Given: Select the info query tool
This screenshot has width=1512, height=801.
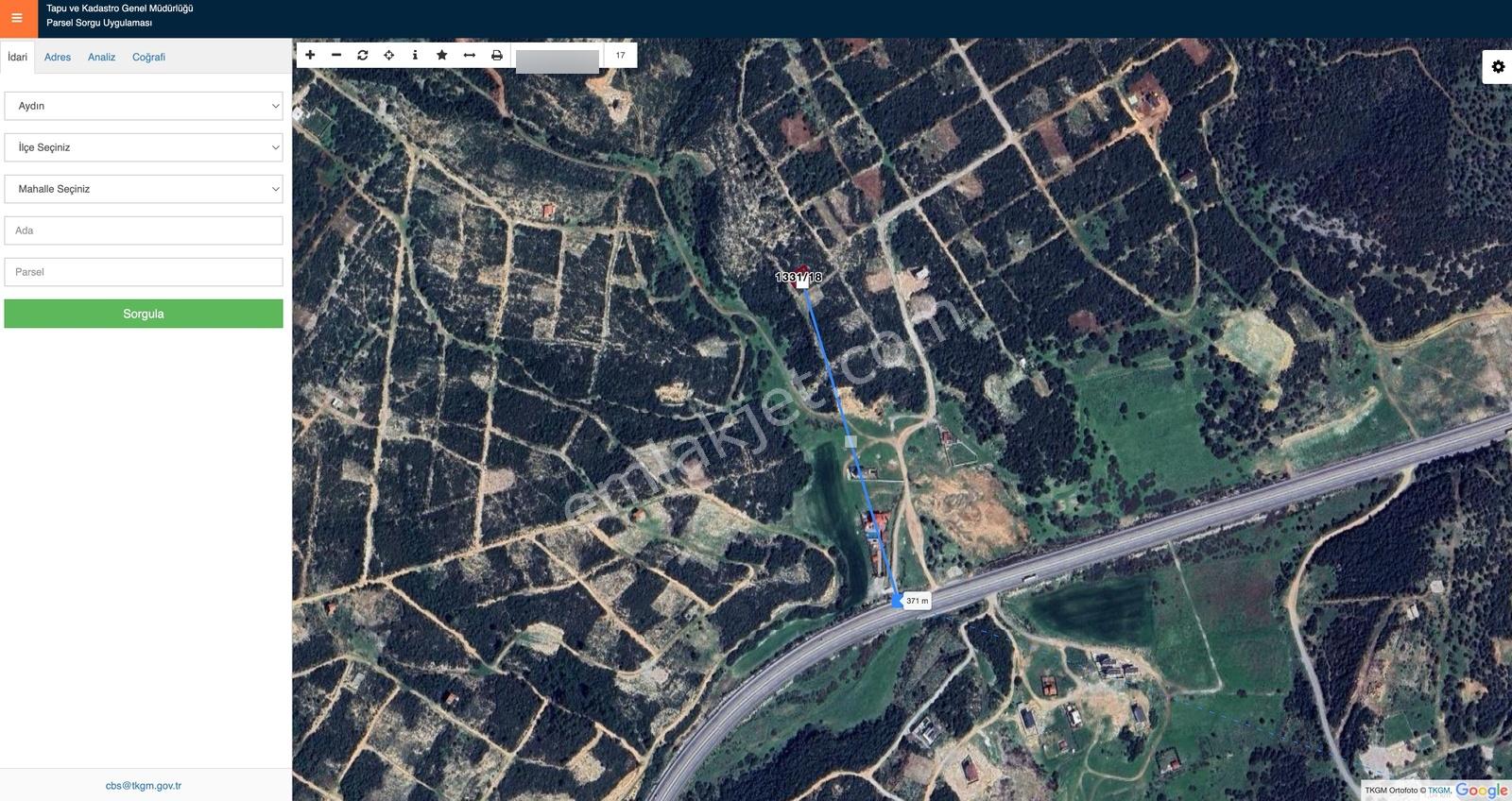Looking at the screenshot, I should [415, 55].
